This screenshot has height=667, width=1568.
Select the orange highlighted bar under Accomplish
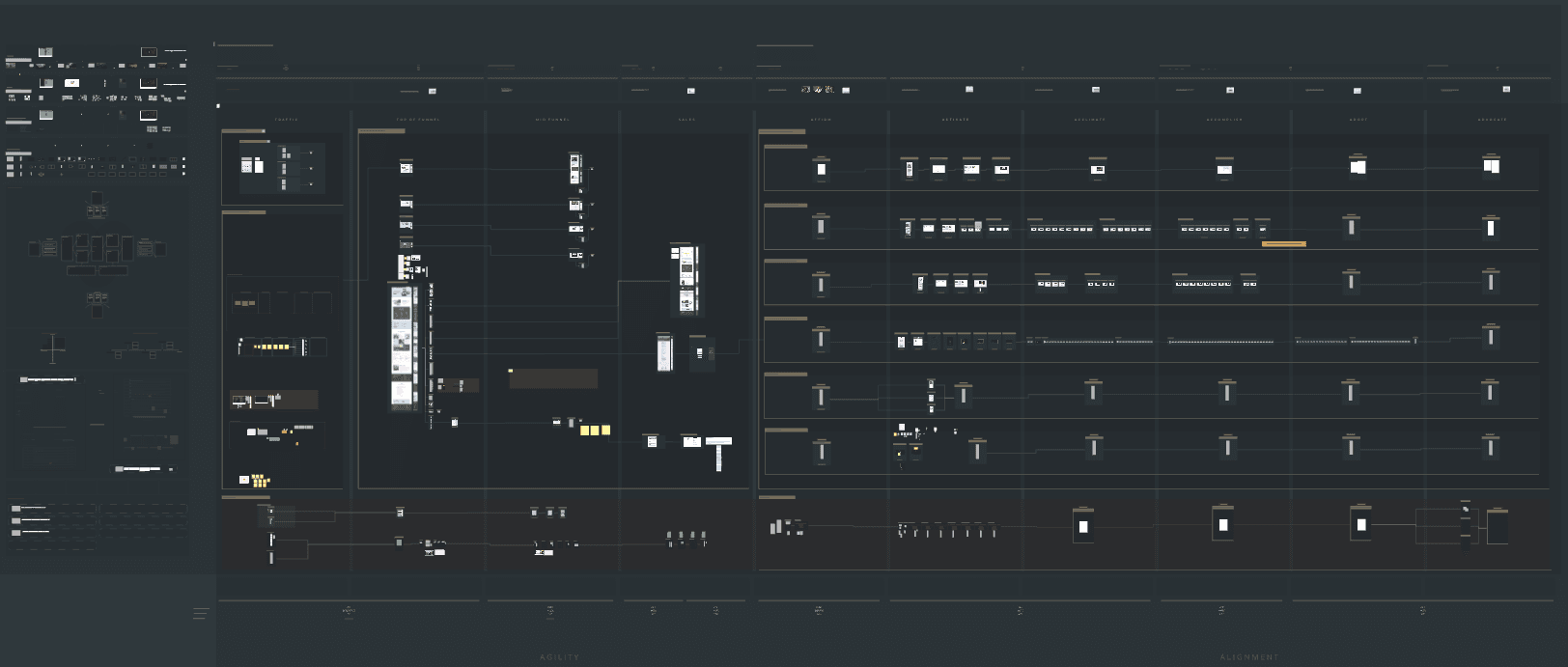click(1284, 244)
